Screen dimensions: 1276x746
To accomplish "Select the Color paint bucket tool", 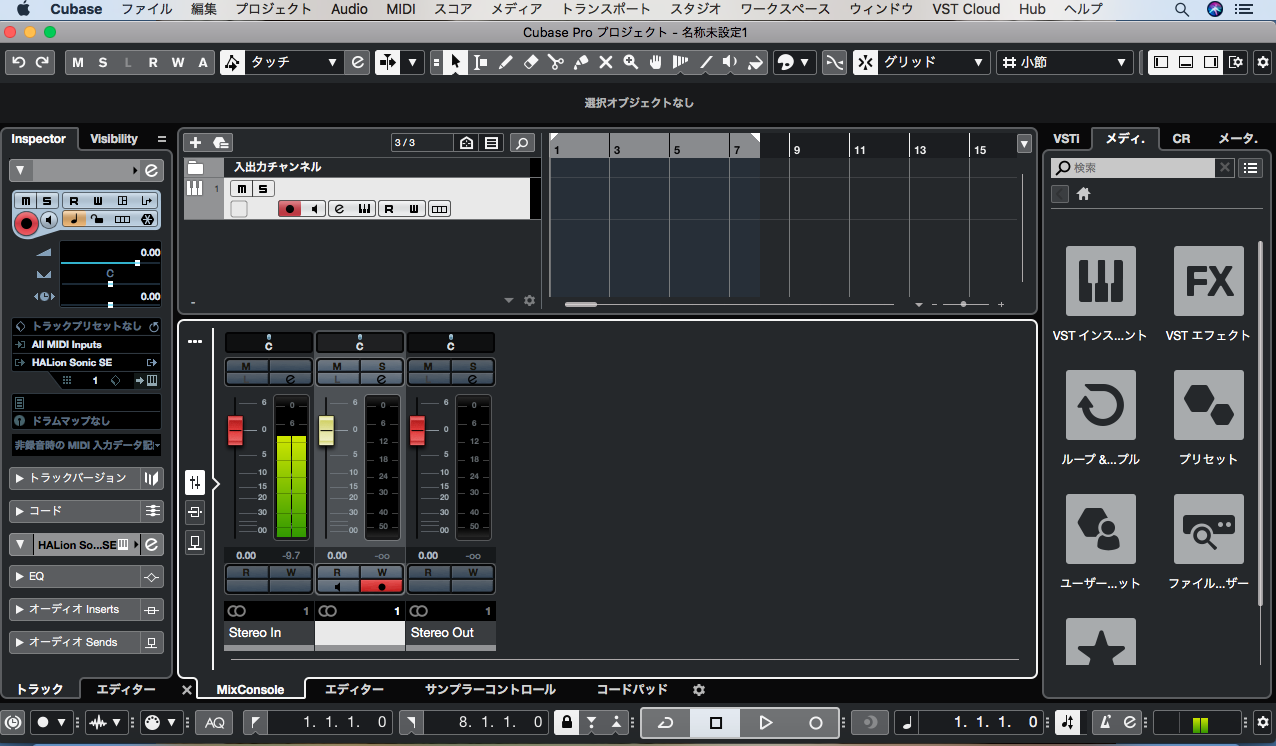I will (756, 62).
